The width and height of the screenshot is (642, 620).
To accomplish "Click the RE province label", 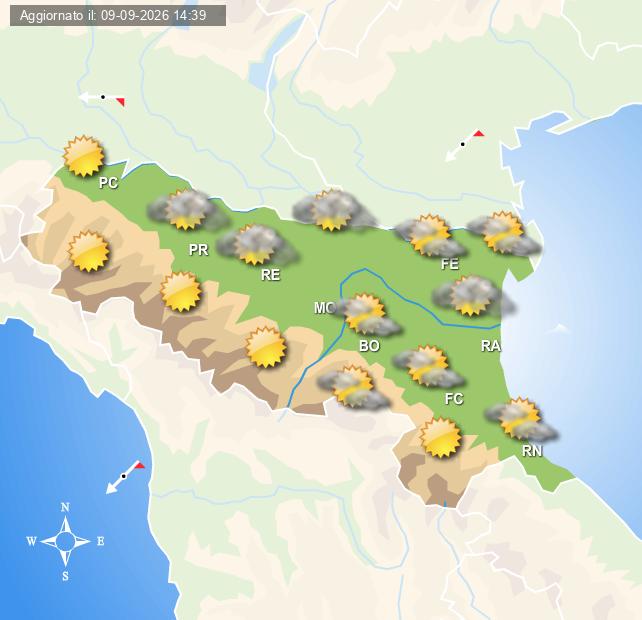I will tap(271, 275).
